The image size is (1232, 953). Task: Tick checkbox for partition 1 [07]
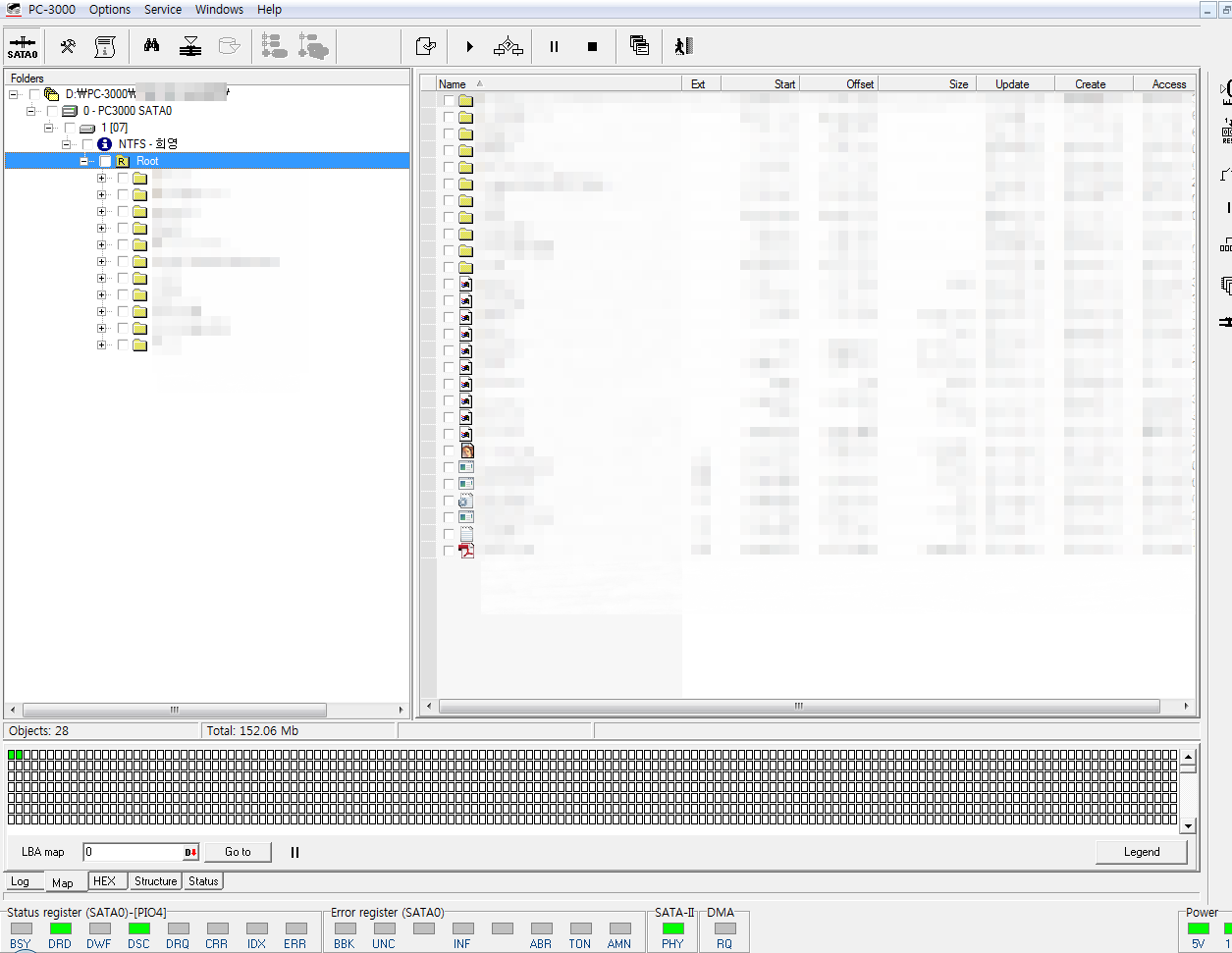coord(70,128)
